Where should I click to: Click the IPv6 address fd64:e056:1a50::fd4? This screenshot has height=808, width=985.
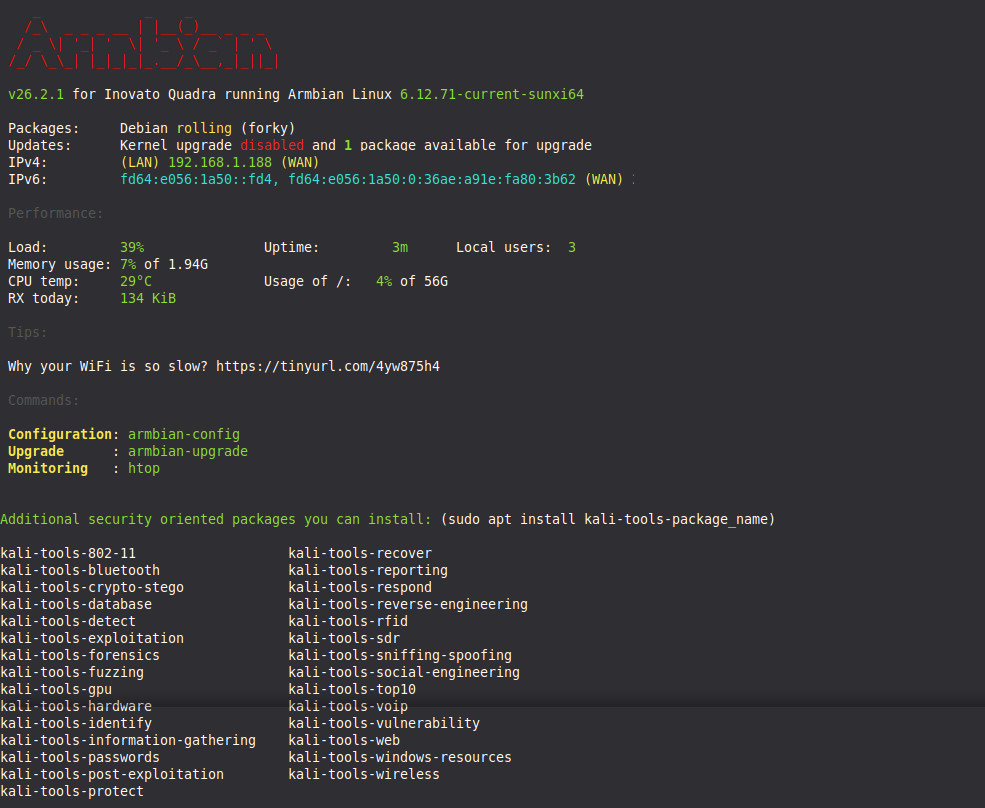pos(196,179)
